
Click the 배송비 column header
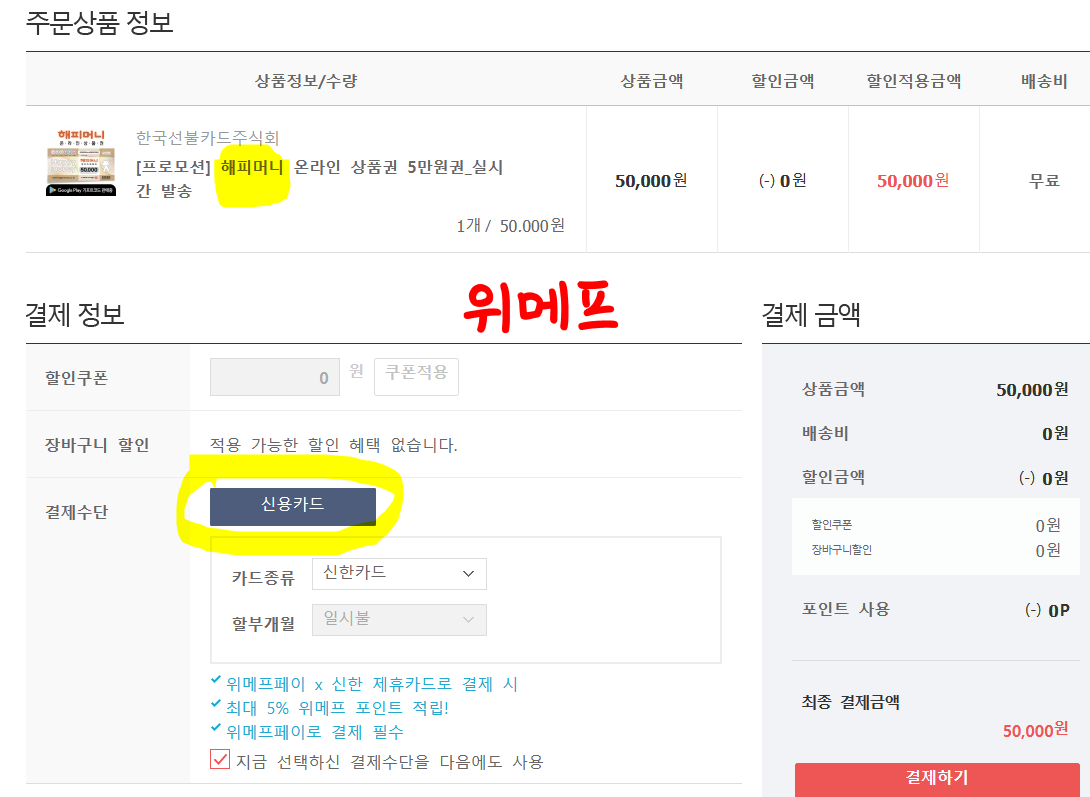[x=1044, y=81]
